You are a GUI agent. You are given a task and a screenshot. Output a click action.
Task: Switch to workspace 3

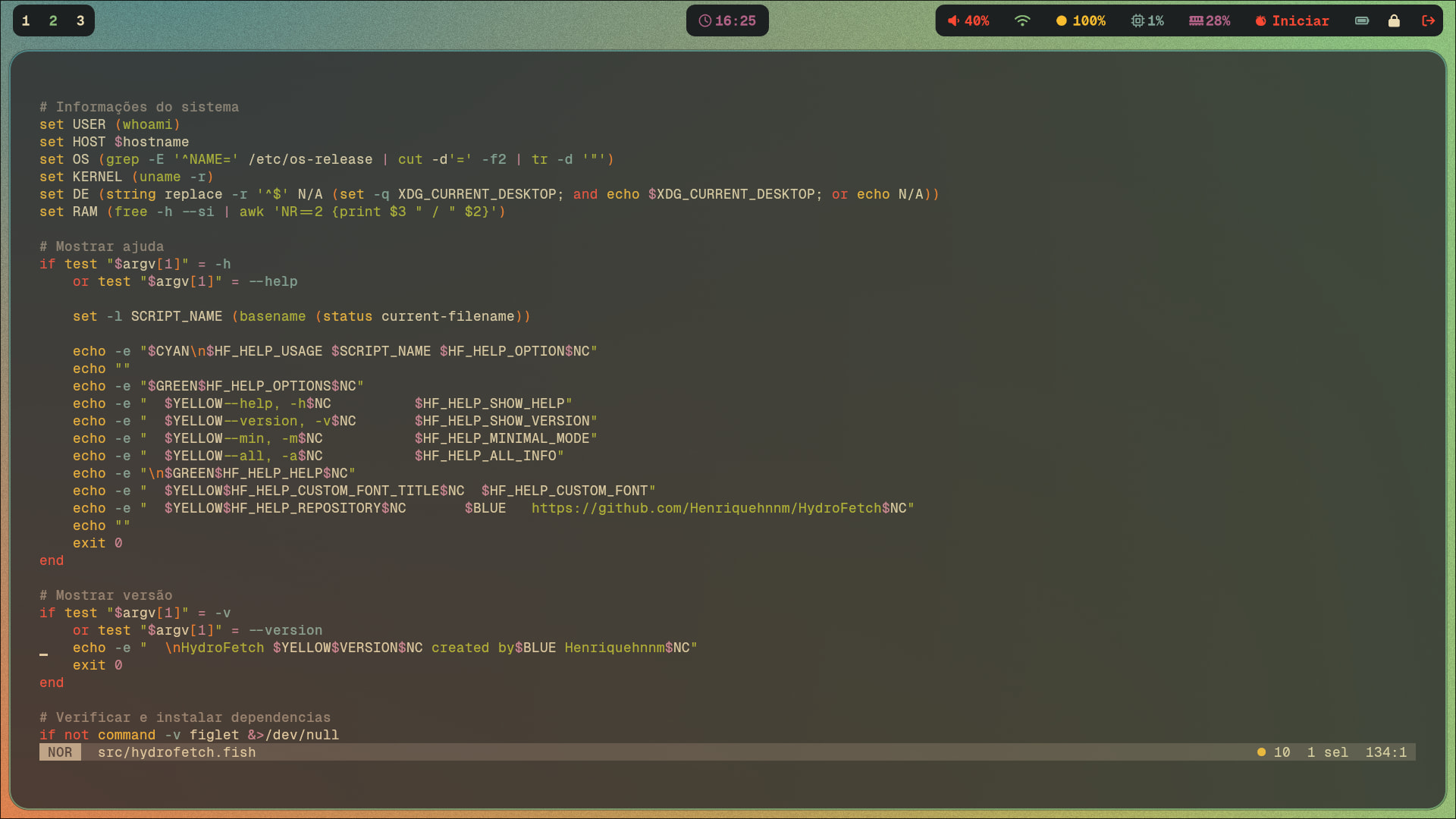pyautogui.click(x=80, y=21)
